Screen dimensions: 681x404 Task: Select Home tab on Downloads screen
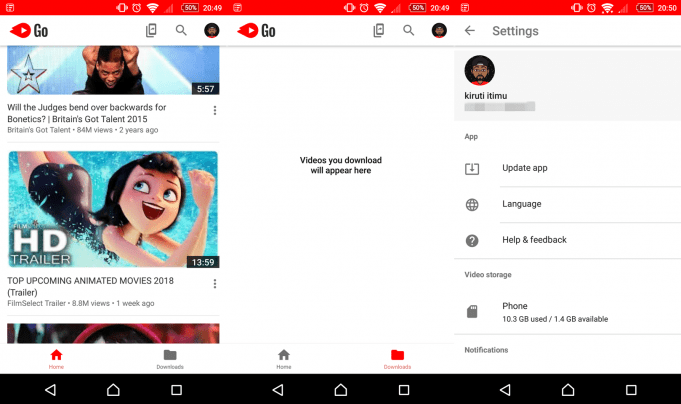coord(284,359)
